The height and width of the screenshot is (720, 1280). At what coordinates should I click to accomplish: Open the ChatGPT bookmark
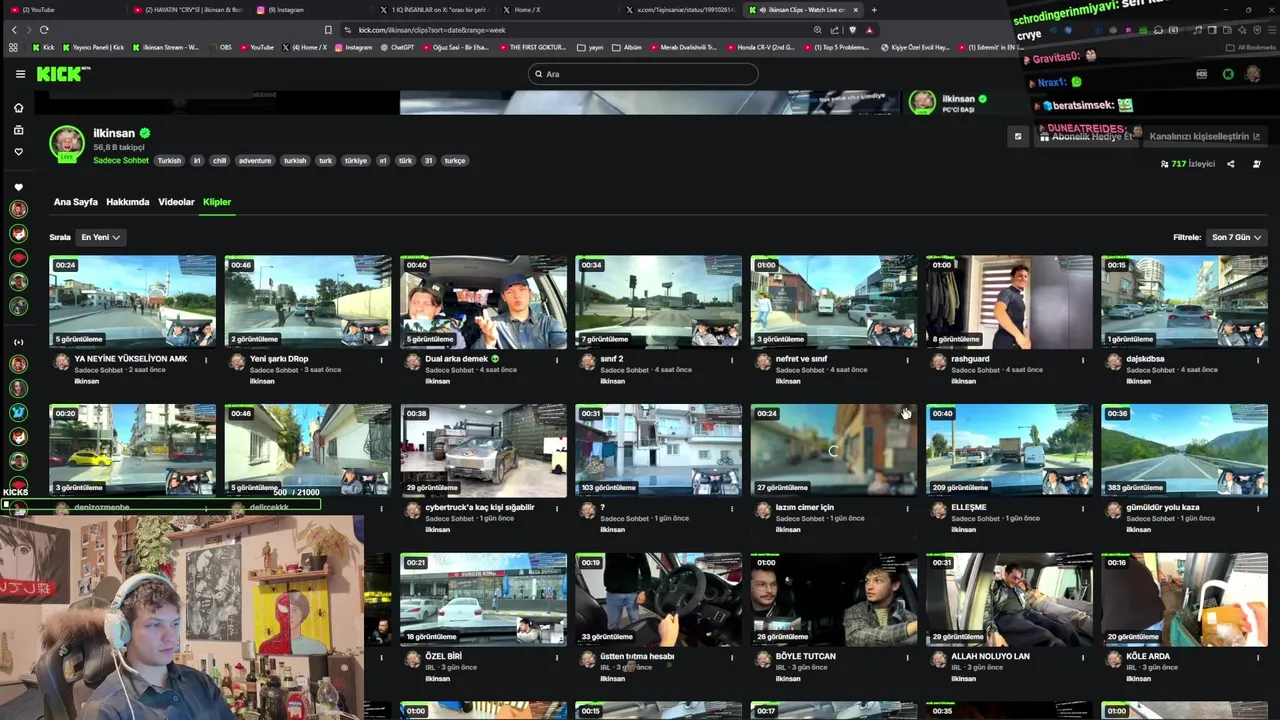(398, 47)
